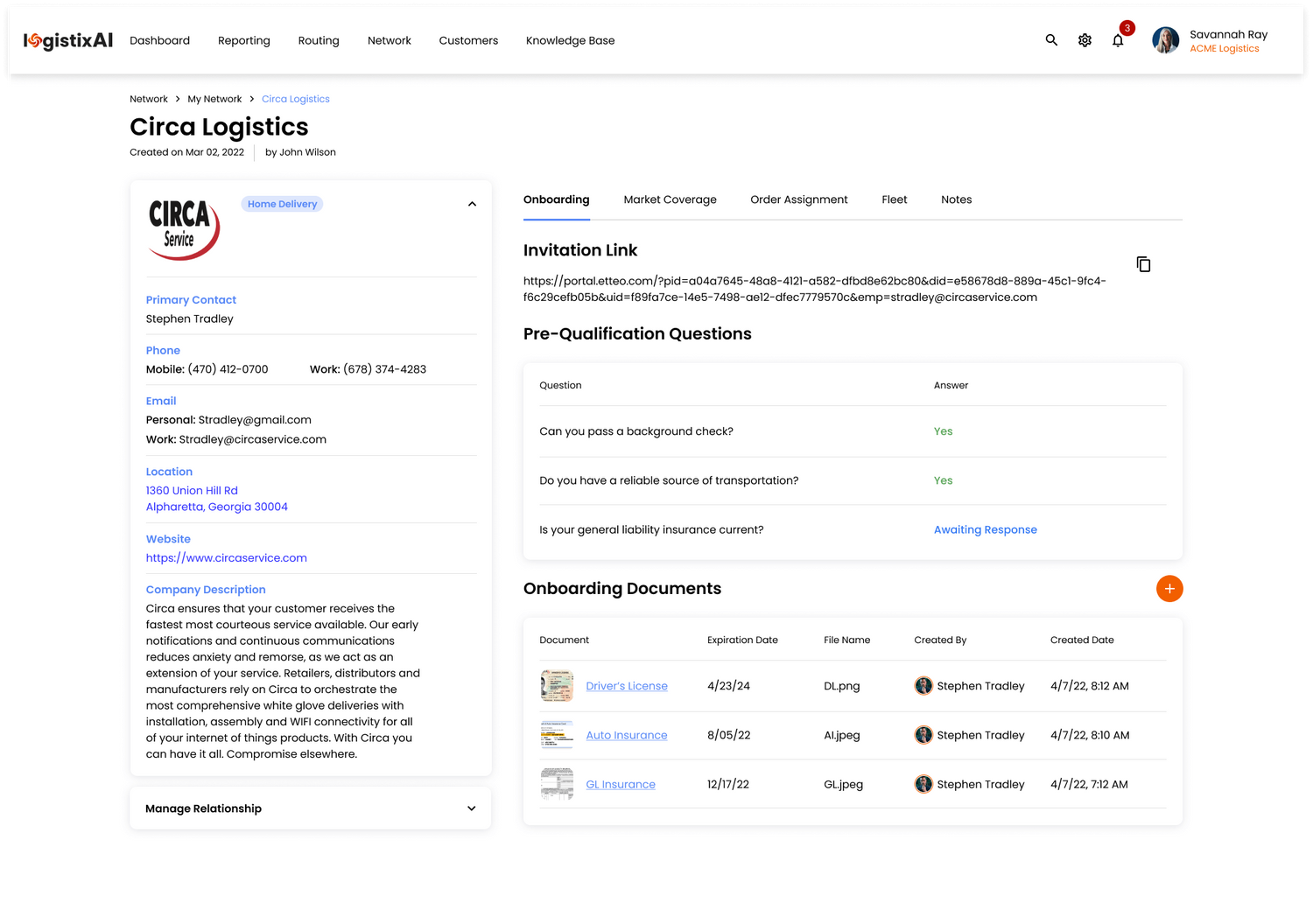Go to Knowledge Base menu
This screenshot has width=1313, height=924.
click(x=570, y=40)
